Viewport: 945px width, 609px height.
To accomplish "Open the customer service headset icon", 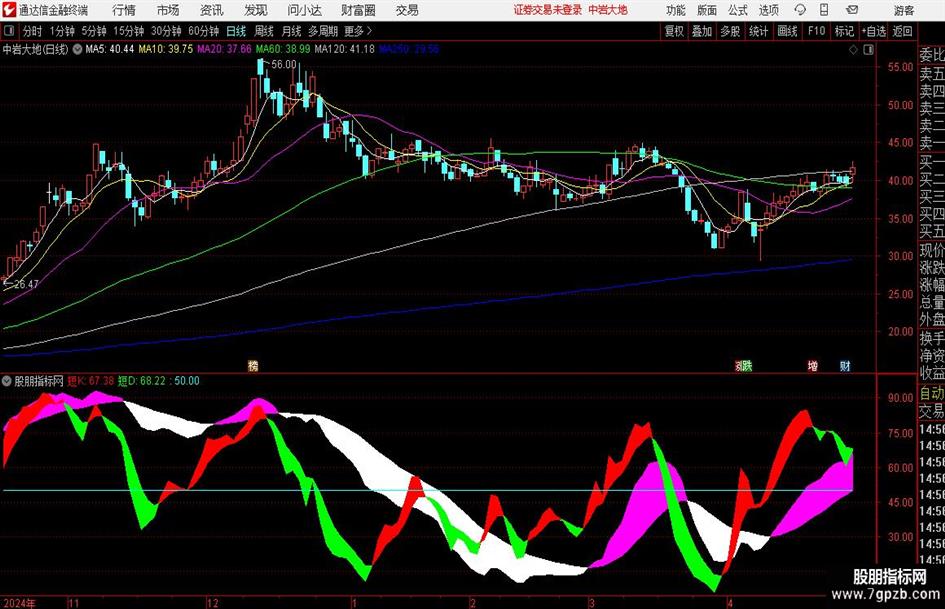I will [x=800, y=10].
